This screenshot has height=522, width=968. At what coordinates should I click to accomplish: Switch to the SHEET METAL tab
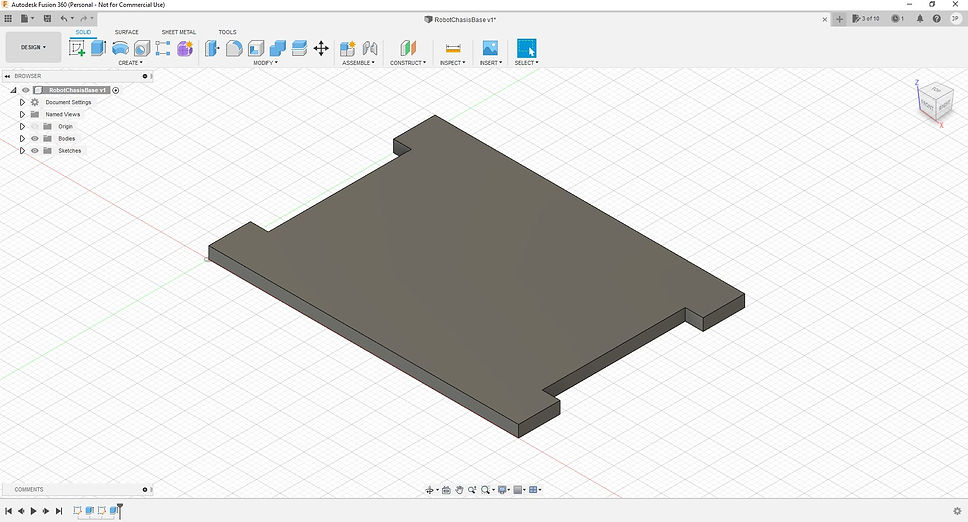coord(178,32)
